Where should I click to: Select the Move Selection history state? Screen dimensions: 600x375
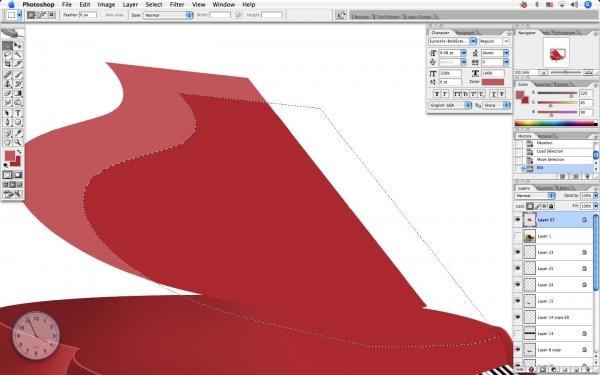[555, 160]
